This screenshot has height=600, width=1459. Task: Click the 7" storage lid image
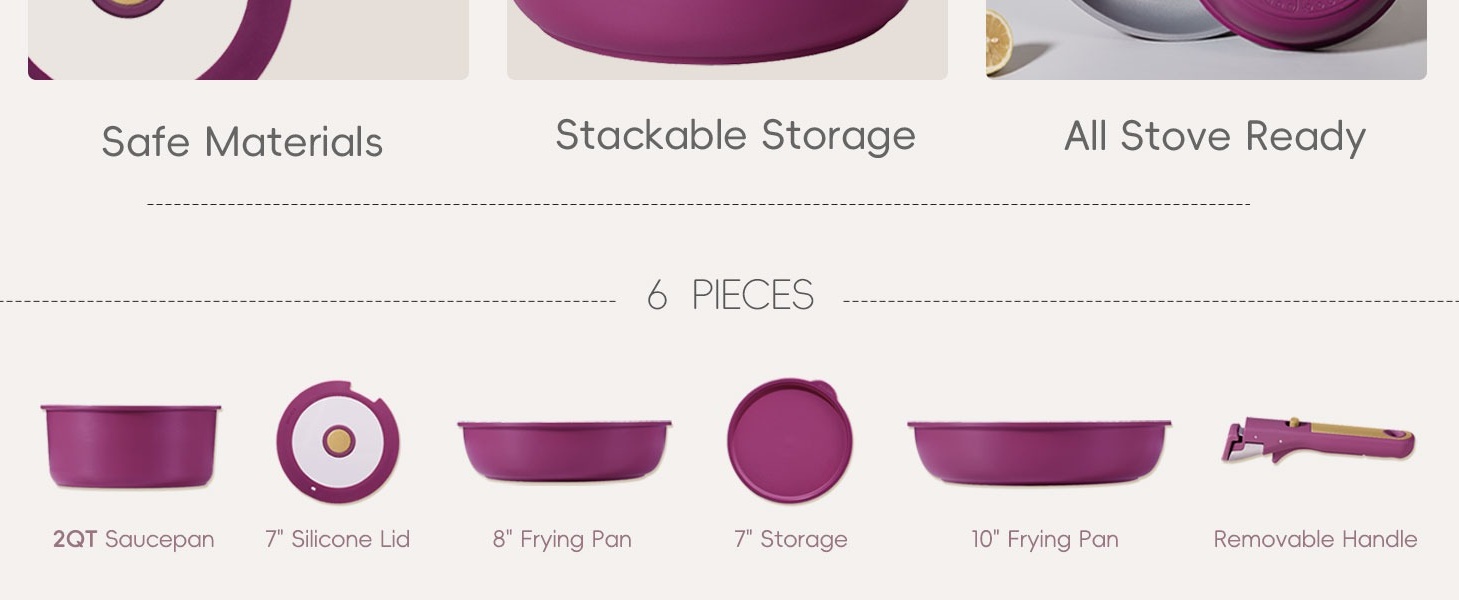tap(790, 440)
